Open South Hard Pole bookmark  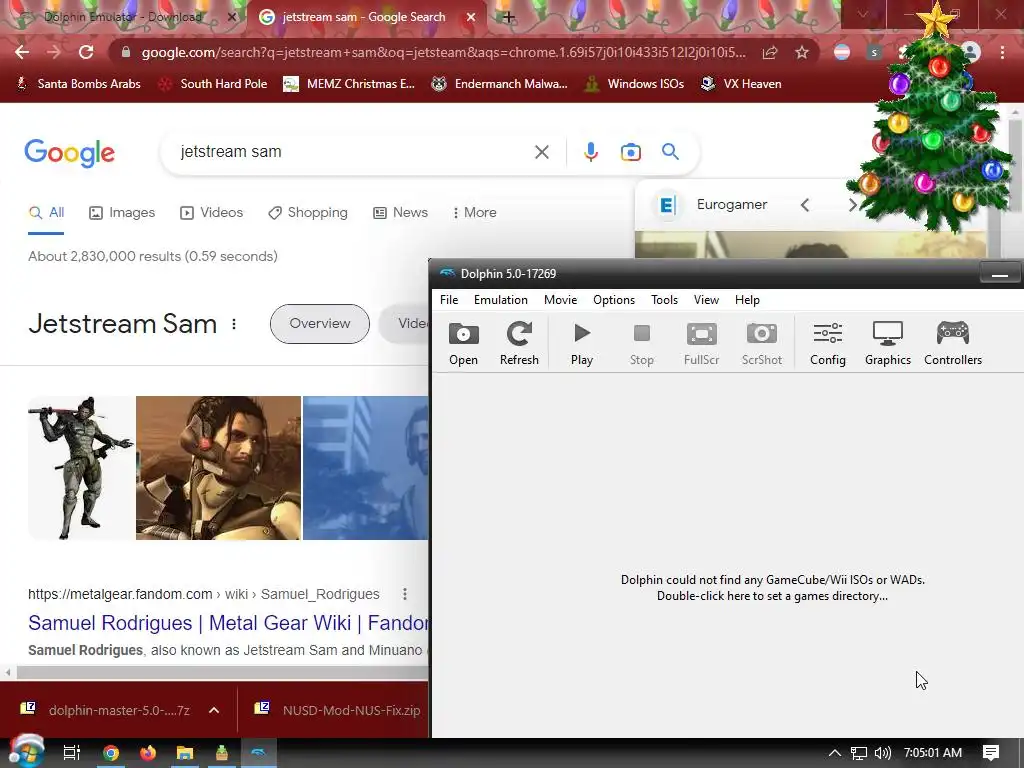pyautogui.click(x=214, y=84)
